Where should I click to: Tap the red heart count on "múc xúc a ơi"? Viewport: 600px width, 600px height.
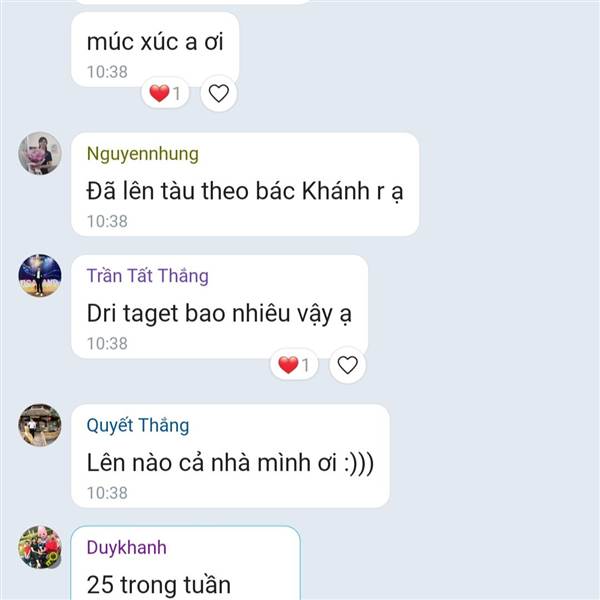165,93
